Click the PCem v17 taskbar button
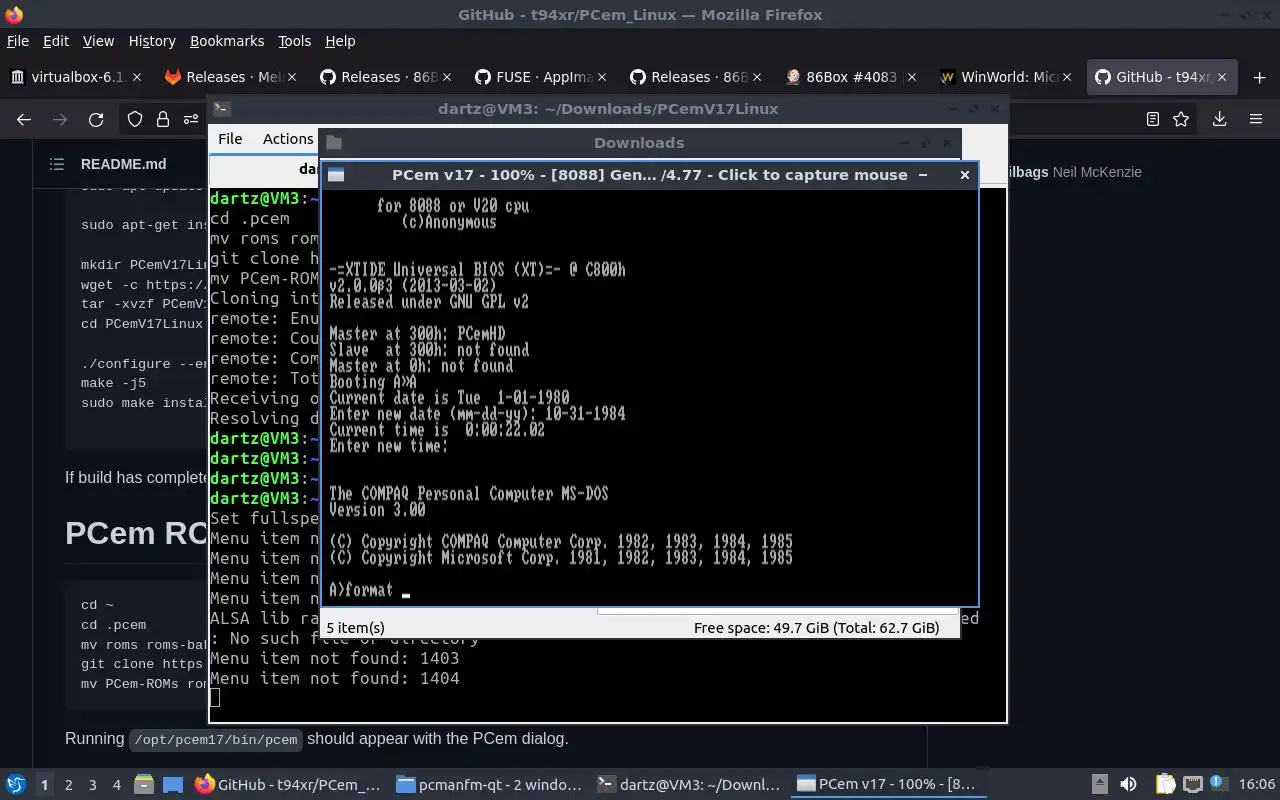The width and height of the screenshot is (1280, 800). tap(888, 785)
